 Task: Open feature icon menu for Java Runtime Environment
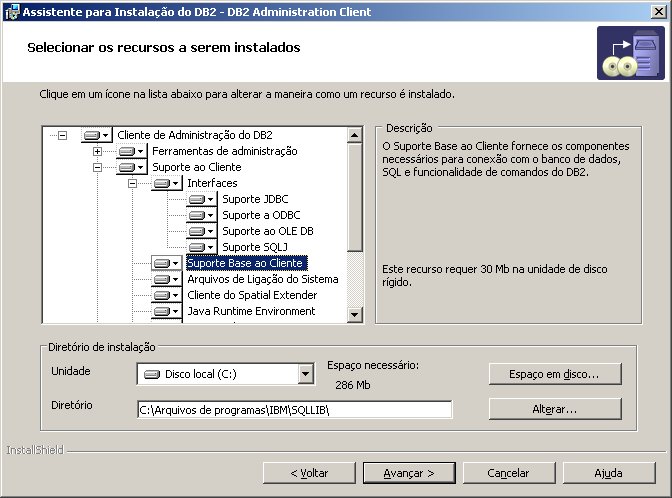pos(167,311)
